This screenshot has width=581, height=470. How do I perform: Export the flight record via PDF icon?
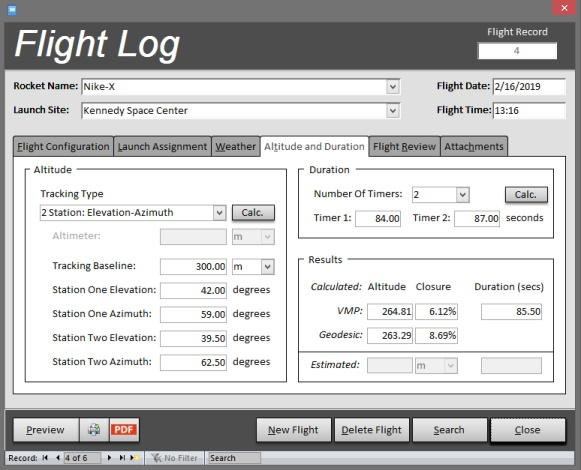pos(124,430)
